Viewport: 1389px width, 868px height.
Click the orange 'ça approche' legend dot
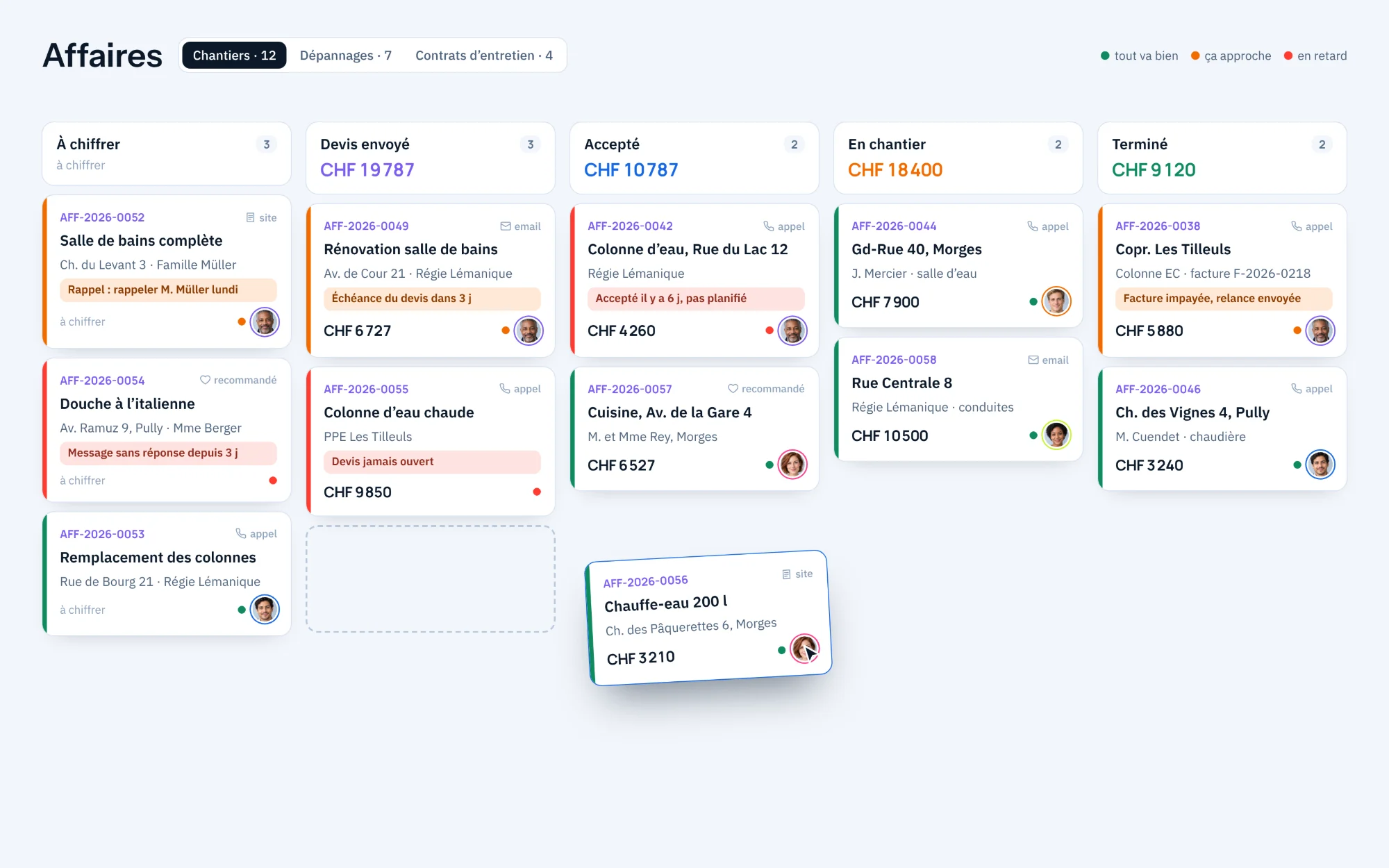tap(1195, 56)
